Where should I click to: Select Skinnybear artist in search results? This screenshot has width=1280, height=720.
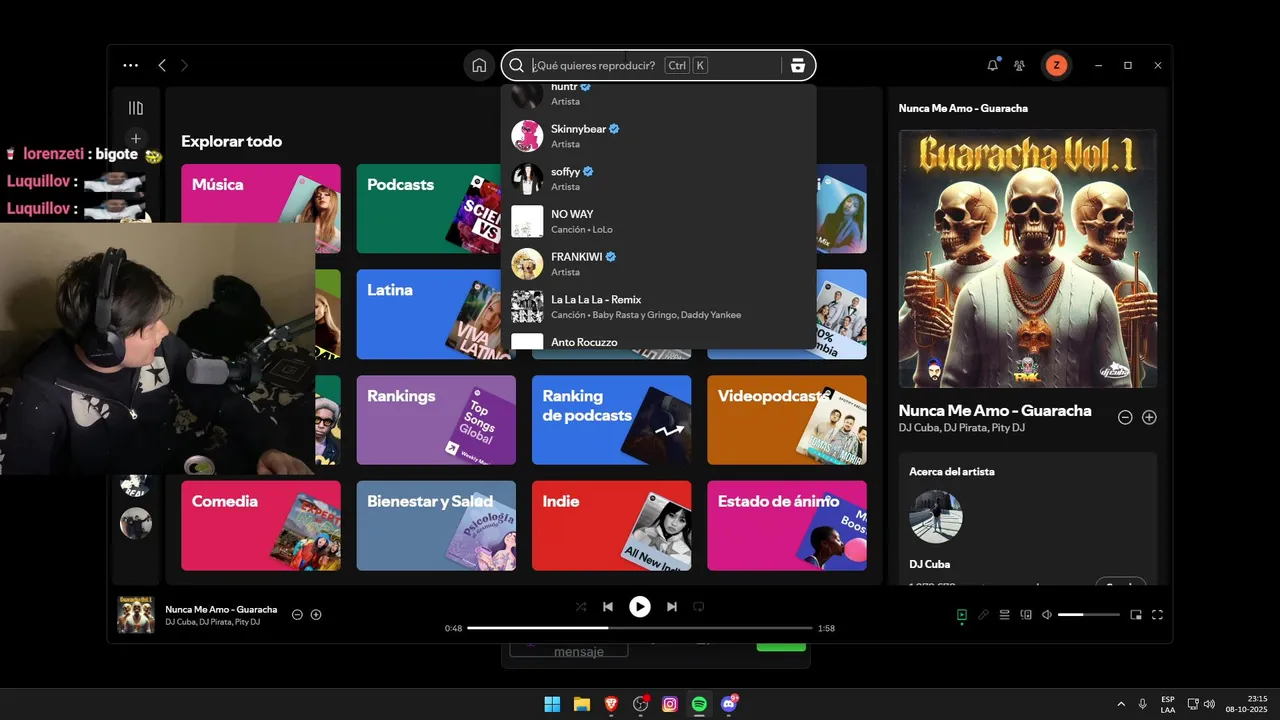click(x=659, y=136)
